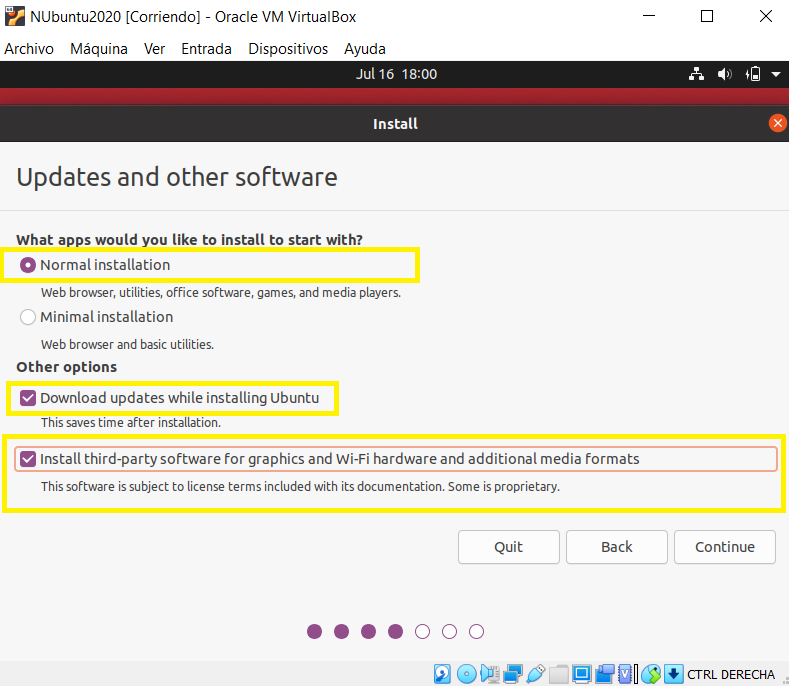Click the network icon in Ubuntu top bar
The image size is (791, 686).
click(x=697, y=74)
